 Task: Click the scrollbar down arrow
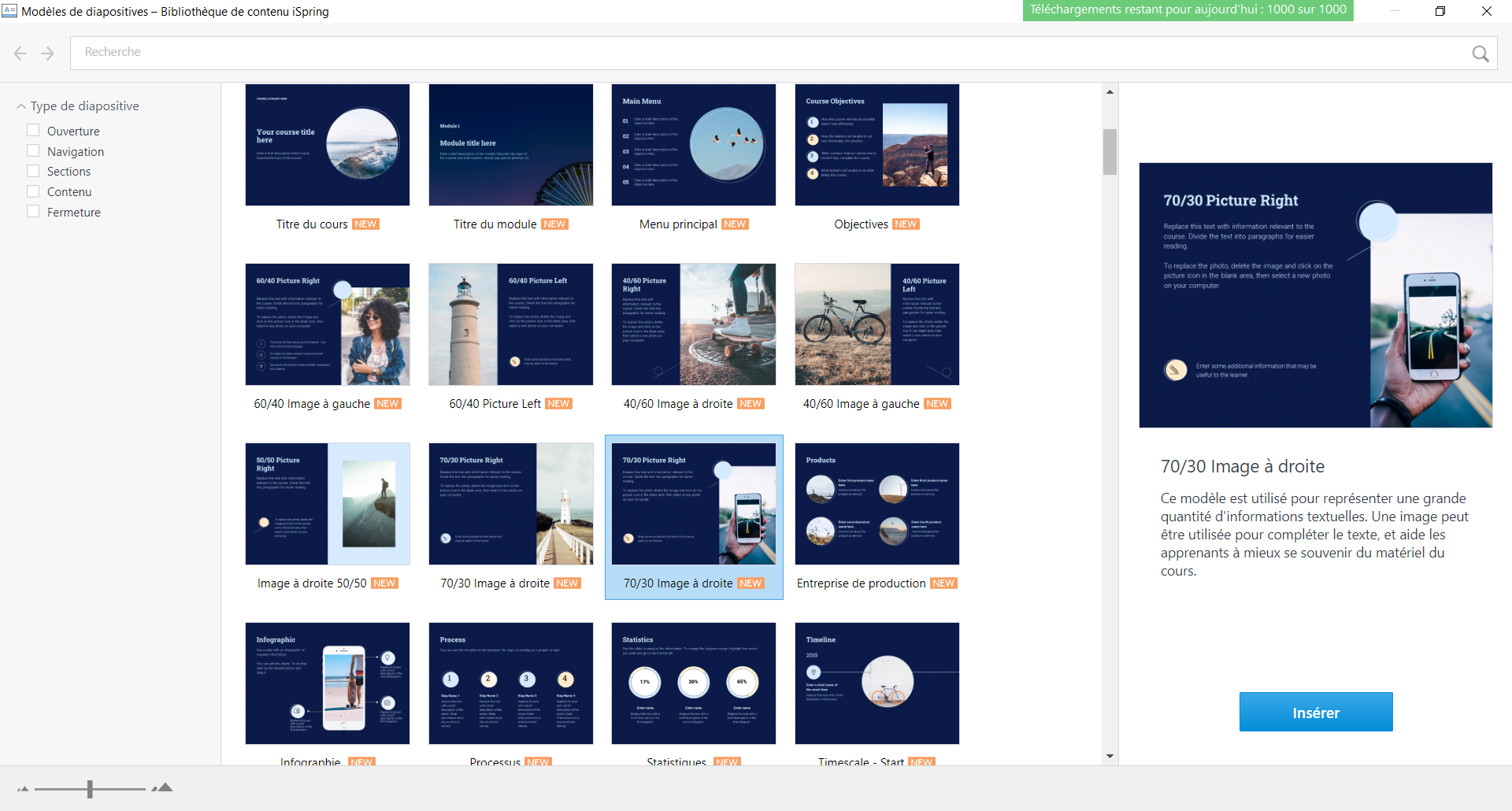pos(1110,756)
